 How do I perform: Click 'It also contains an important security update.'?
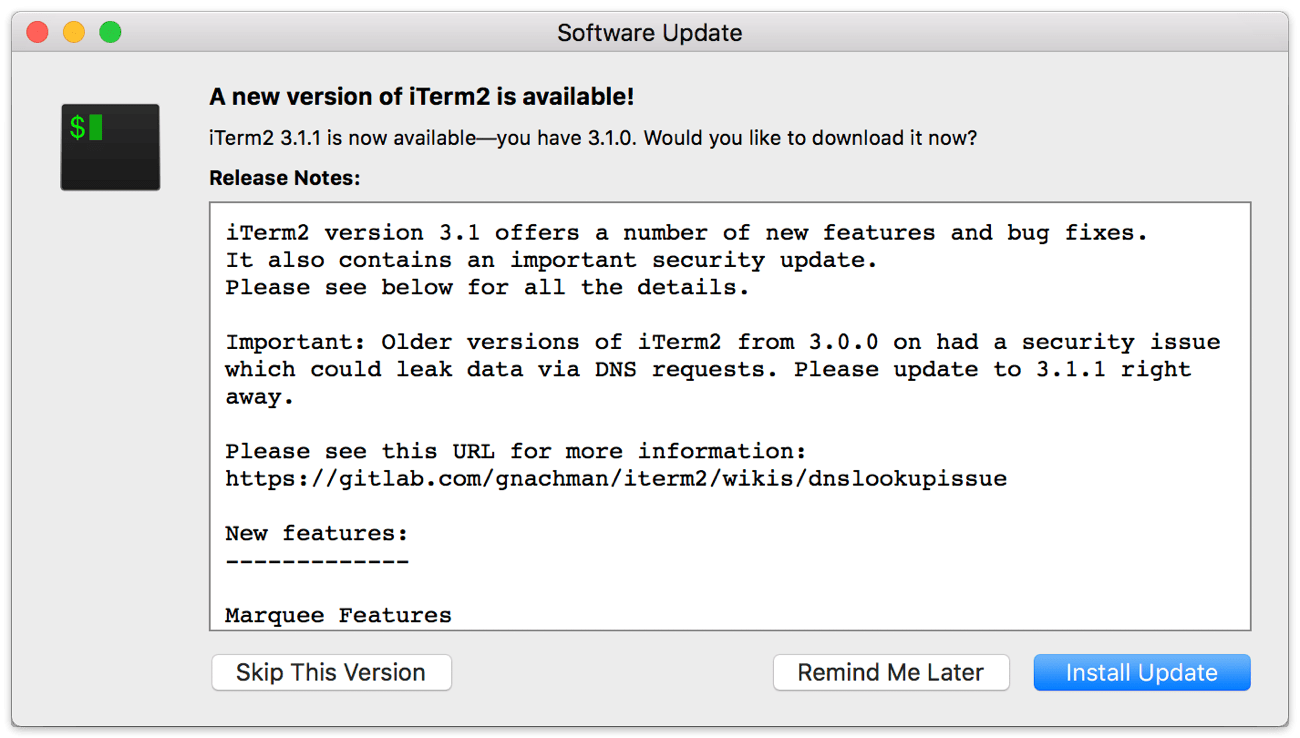pos(551,260)
